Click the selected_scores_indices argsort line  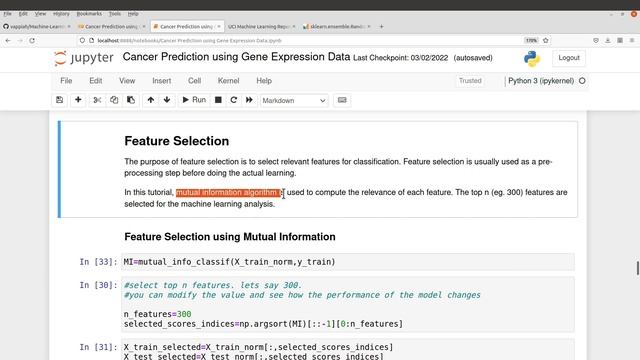pyautogui.click(x=263, y=324)
